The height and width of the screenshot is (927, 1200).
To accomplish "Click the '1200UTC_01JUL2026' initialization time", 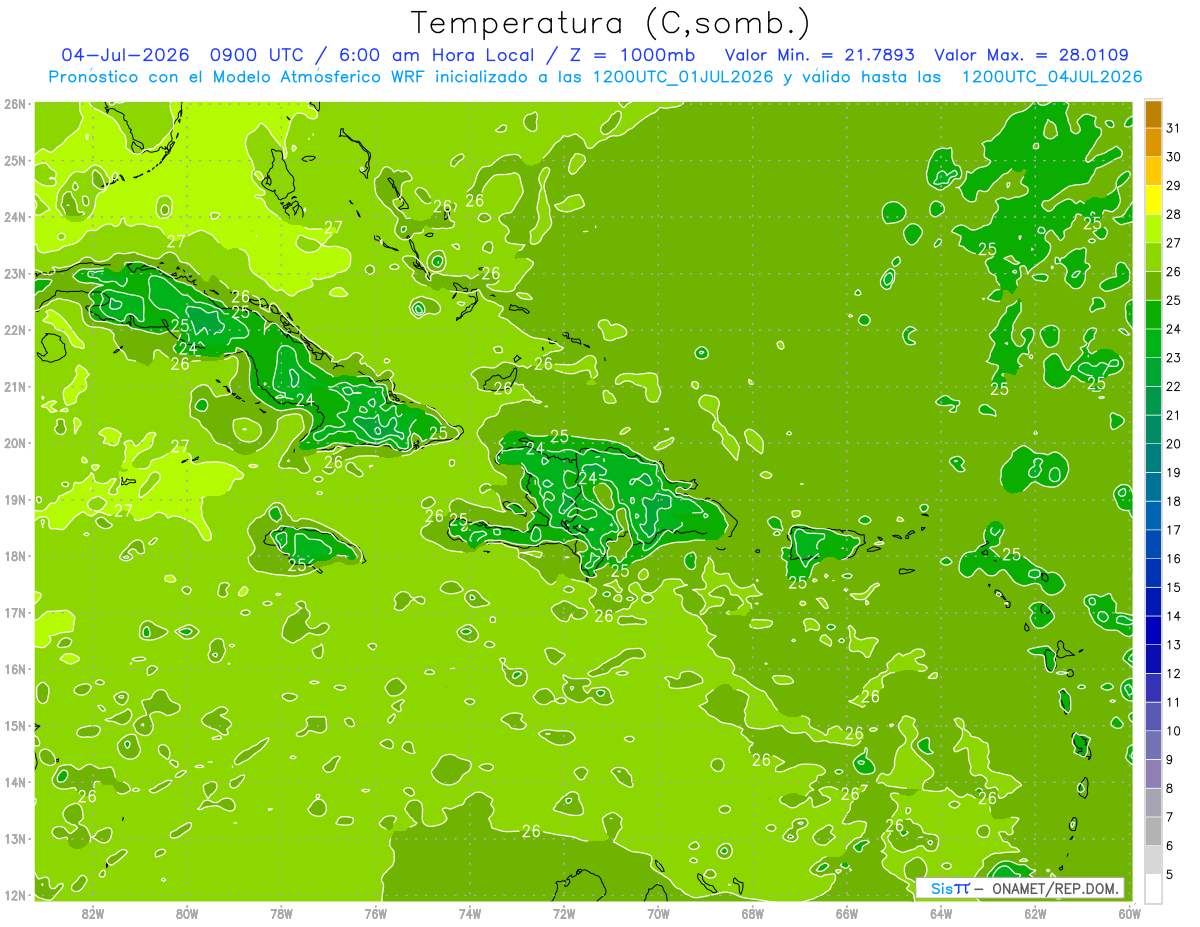I will click(x=683, y=77).
